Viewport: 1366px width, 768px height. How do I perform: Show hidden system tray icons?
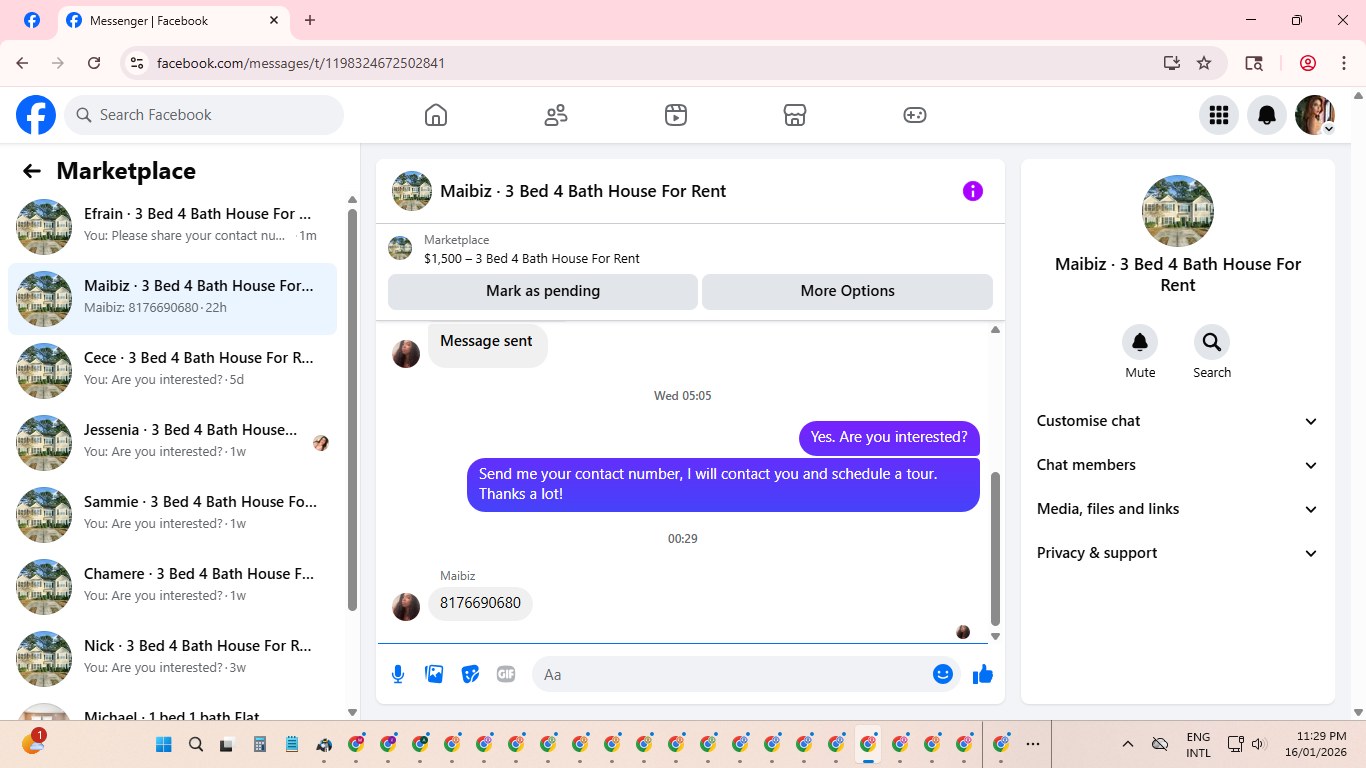tap(1128, 744)
